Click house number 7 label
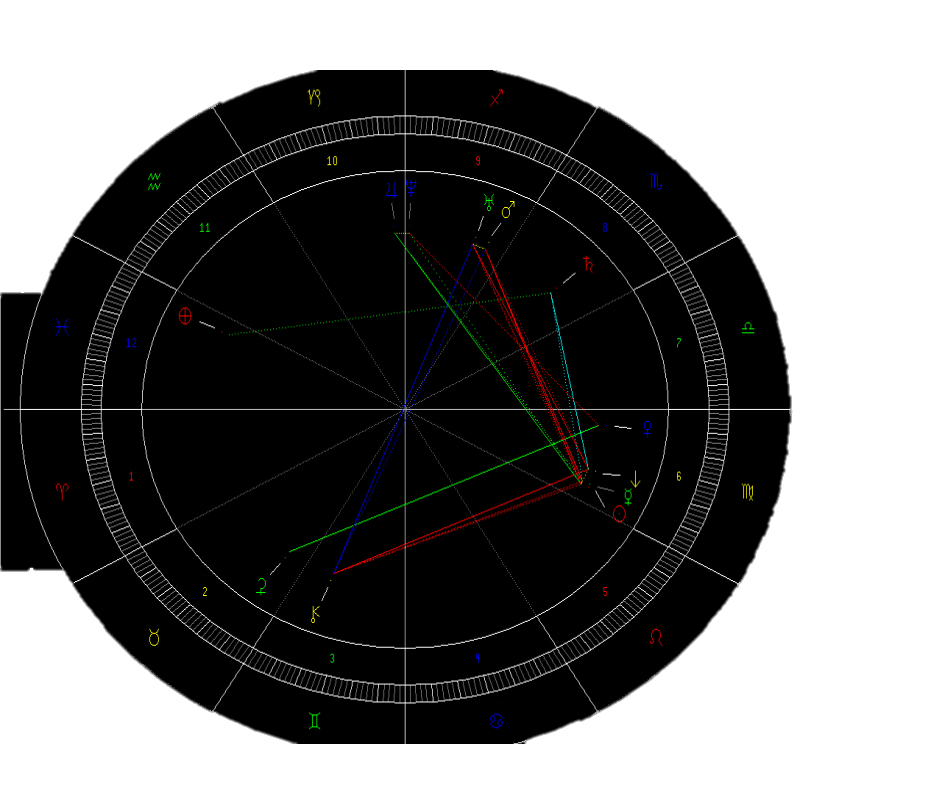Image resolution: width=942 pixels, height=796 pixels. (x=679, y=343)
